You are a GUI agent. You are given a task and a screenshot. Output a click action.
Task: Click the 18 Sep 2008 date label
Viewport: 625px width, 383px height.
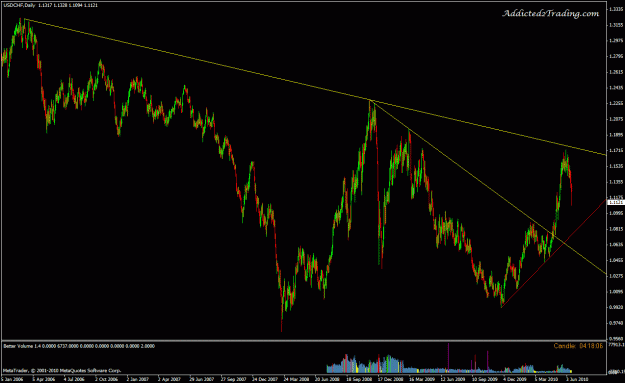[x=359, y=379]
